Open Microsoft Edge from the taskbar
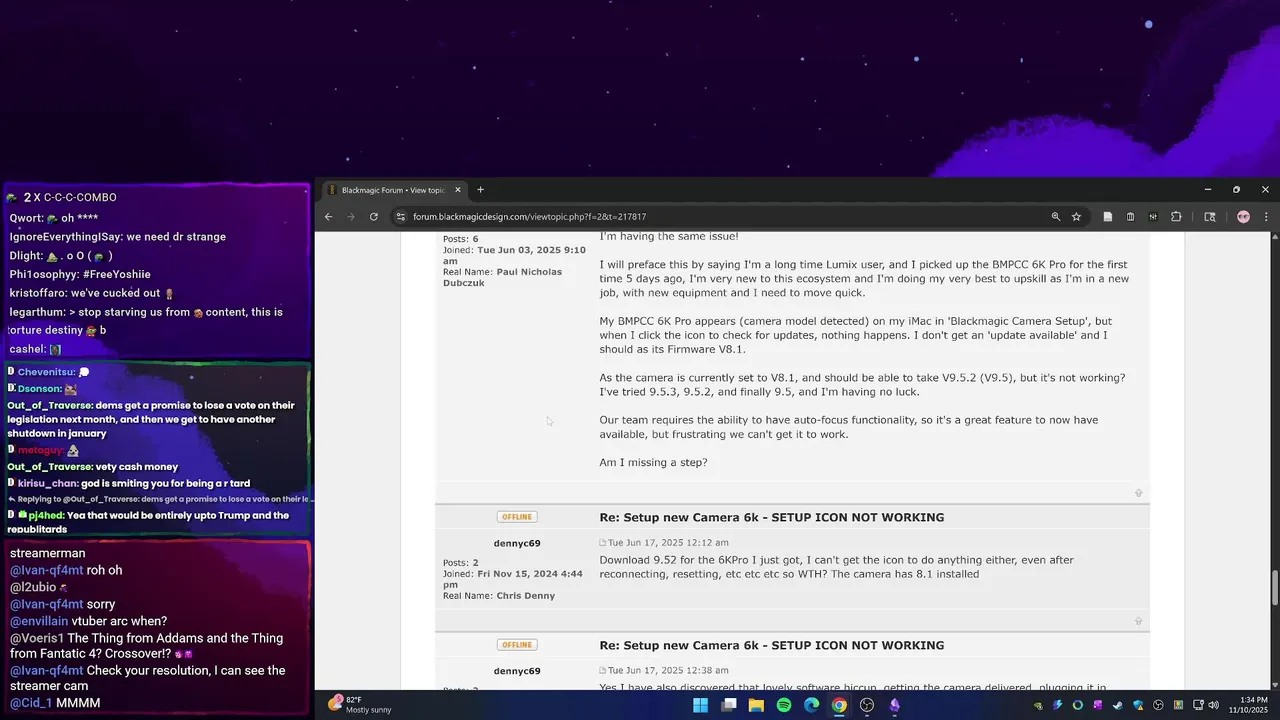Image resolution: width=1280 pixels, height=720 pixels. 811,705
